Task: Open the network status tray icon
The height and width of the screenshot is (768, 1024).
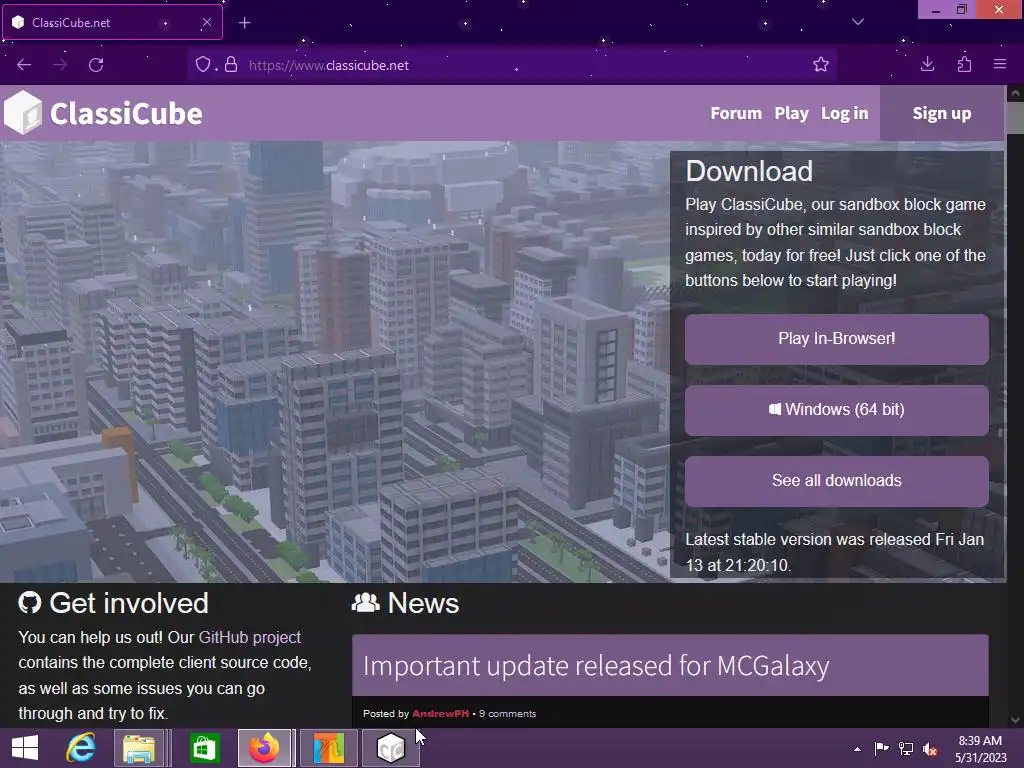Action: pos(906,748)
